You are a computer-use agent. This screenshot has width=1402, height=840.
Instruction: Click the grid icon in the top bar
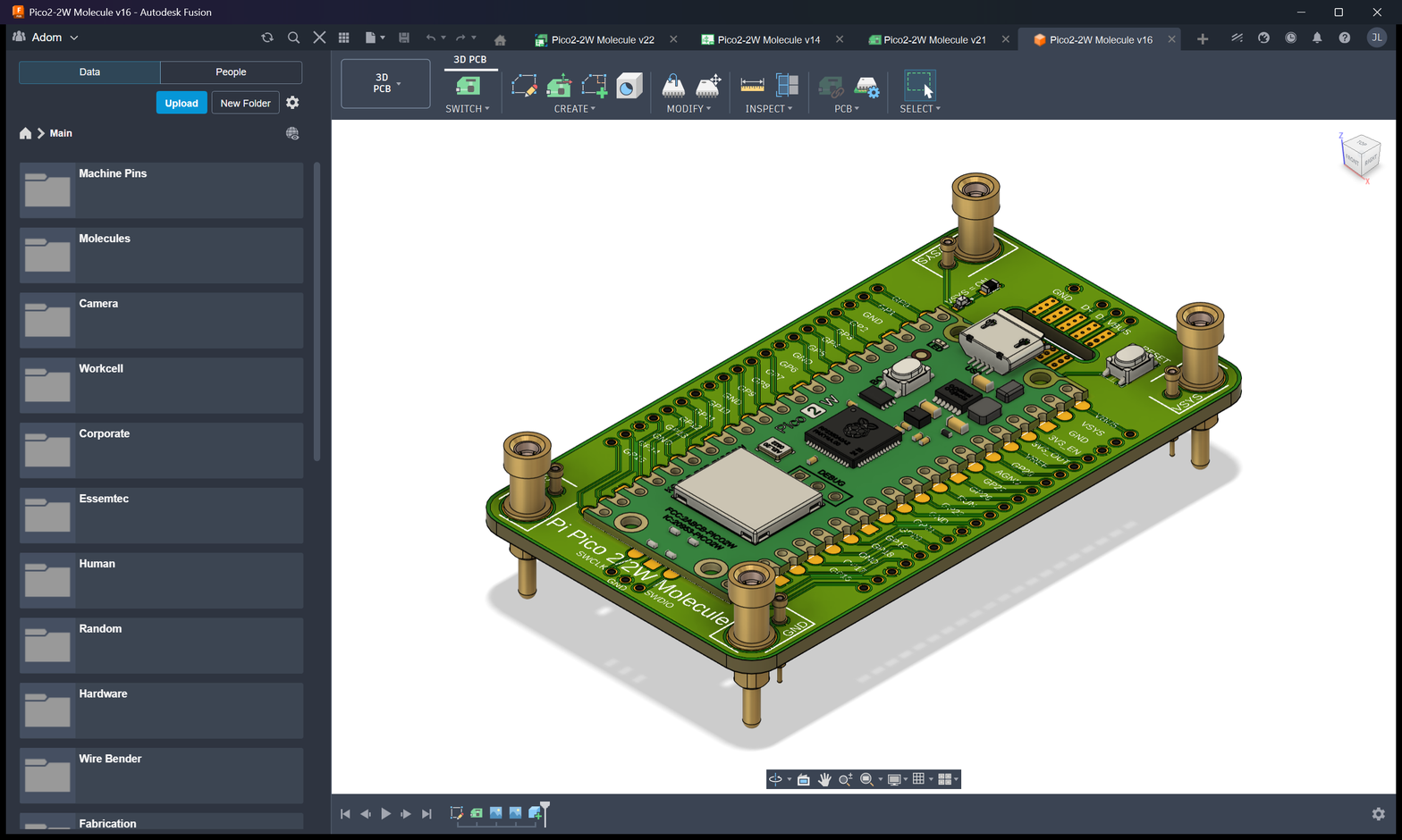point(344,38)
